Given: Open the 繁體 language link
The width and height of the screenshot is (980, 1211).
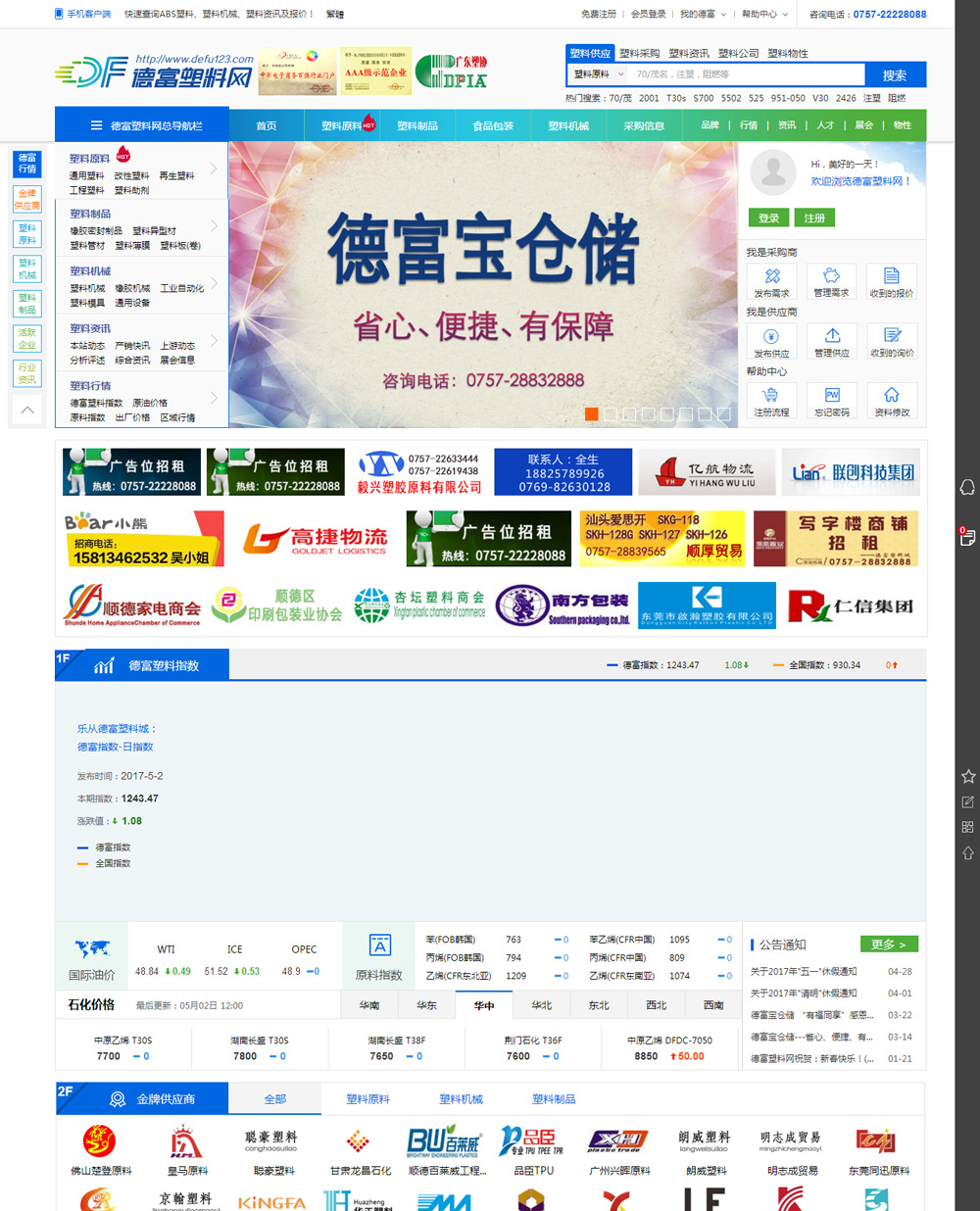Looking at the screenshot, I should [x=335, y=14].
